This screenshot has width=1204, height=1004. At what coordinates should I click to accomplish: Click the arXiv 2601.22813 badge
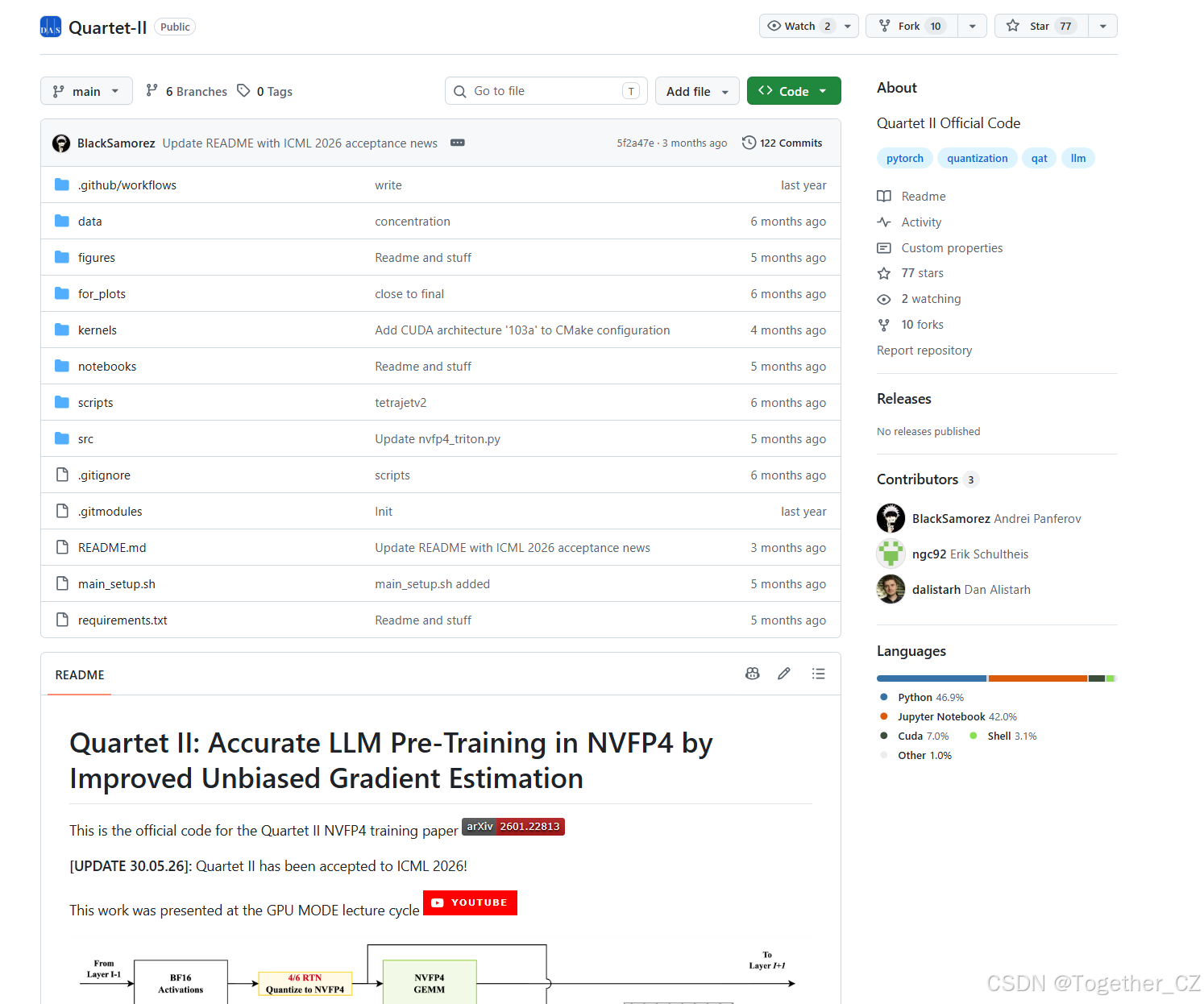click(513, 827)
